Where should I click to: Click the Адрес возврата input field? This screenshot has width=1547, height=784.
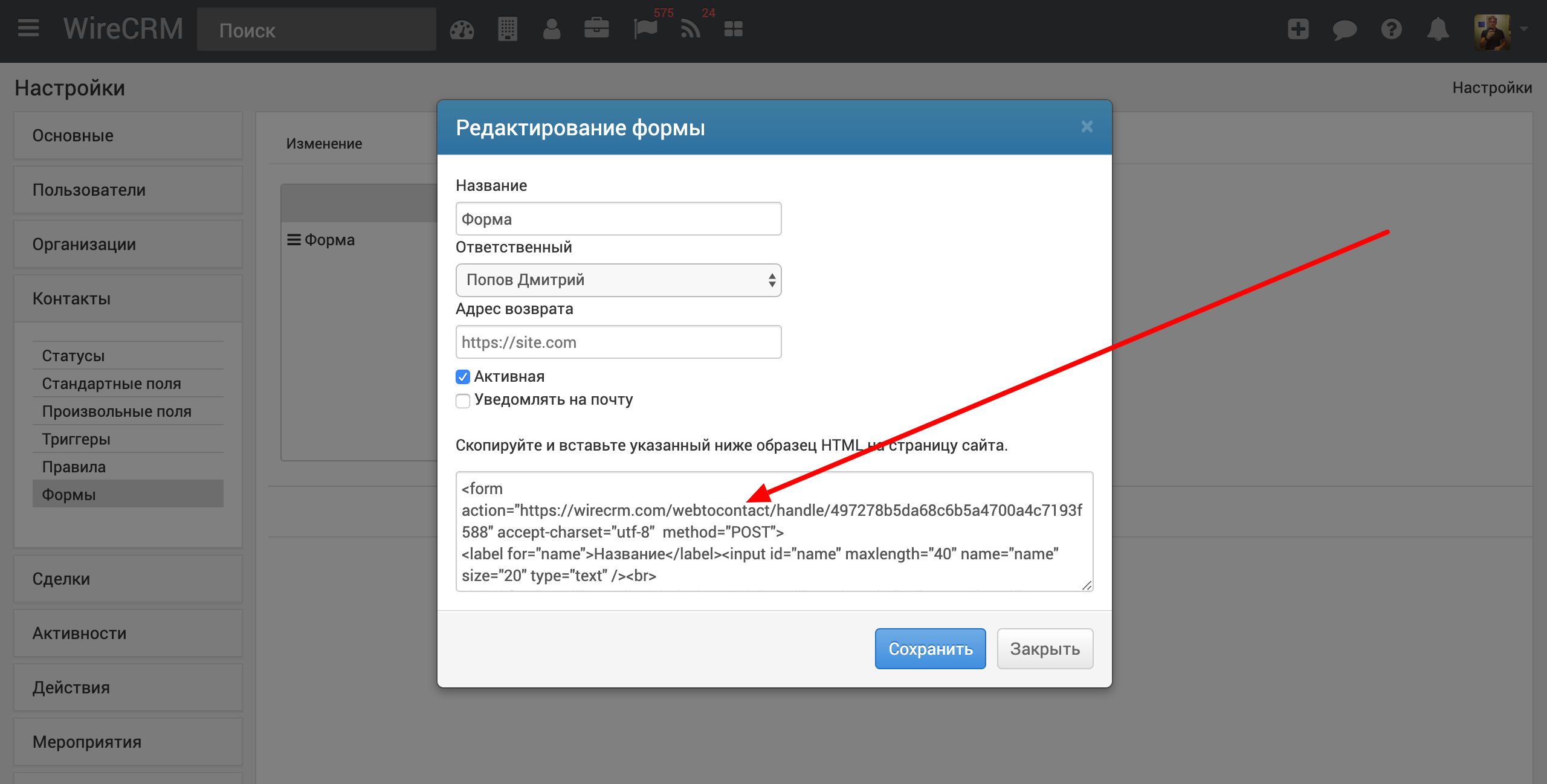(x=618, y=342)
